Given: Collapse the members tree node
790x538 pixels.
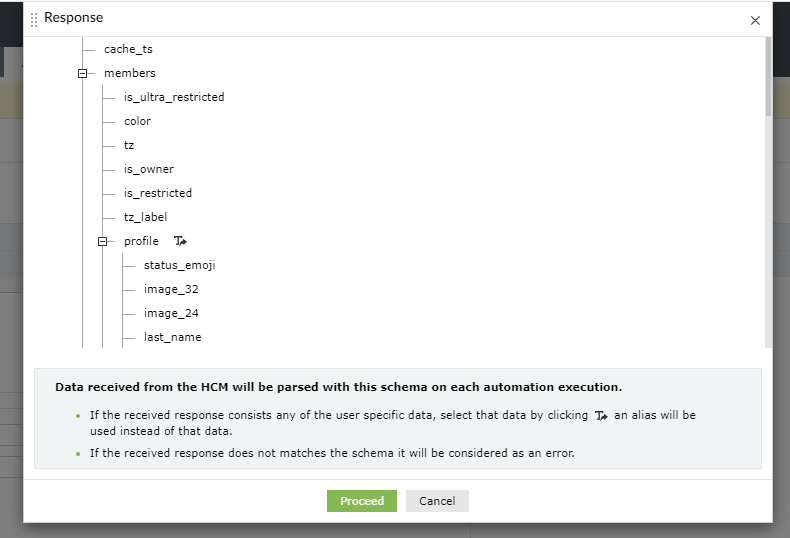Looking at the screenshot, I should point(83,73).
